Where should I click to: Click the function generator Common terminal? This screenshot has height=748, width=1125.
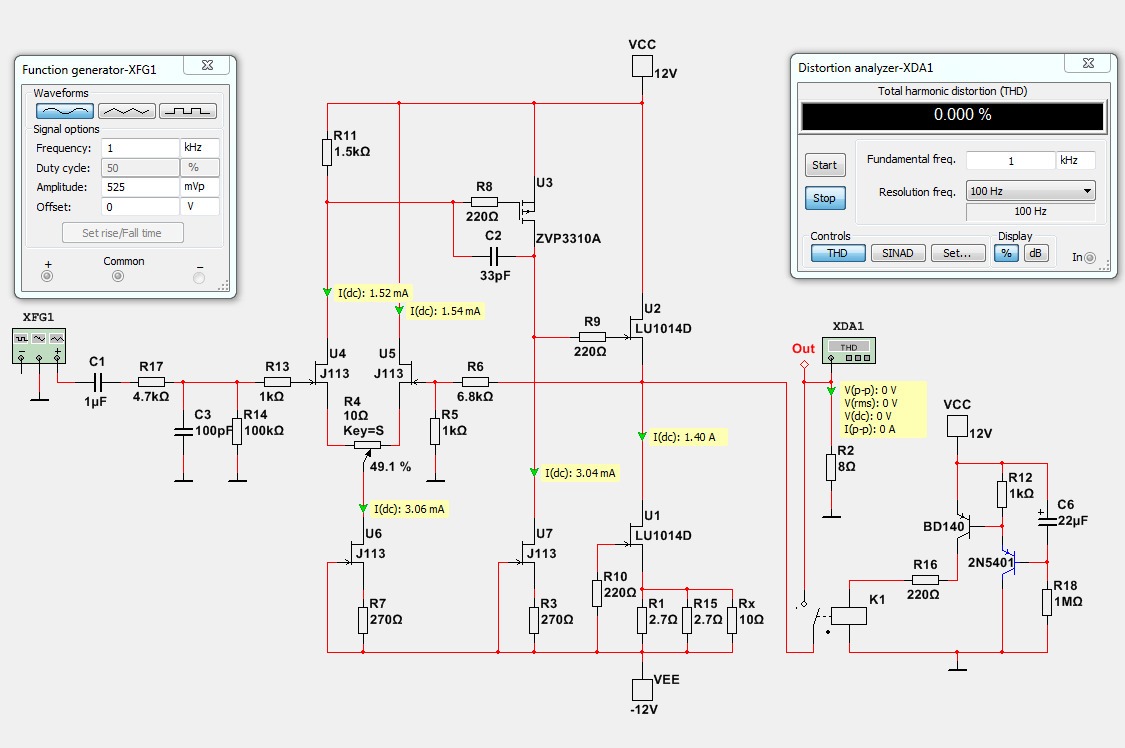(118, 276)
